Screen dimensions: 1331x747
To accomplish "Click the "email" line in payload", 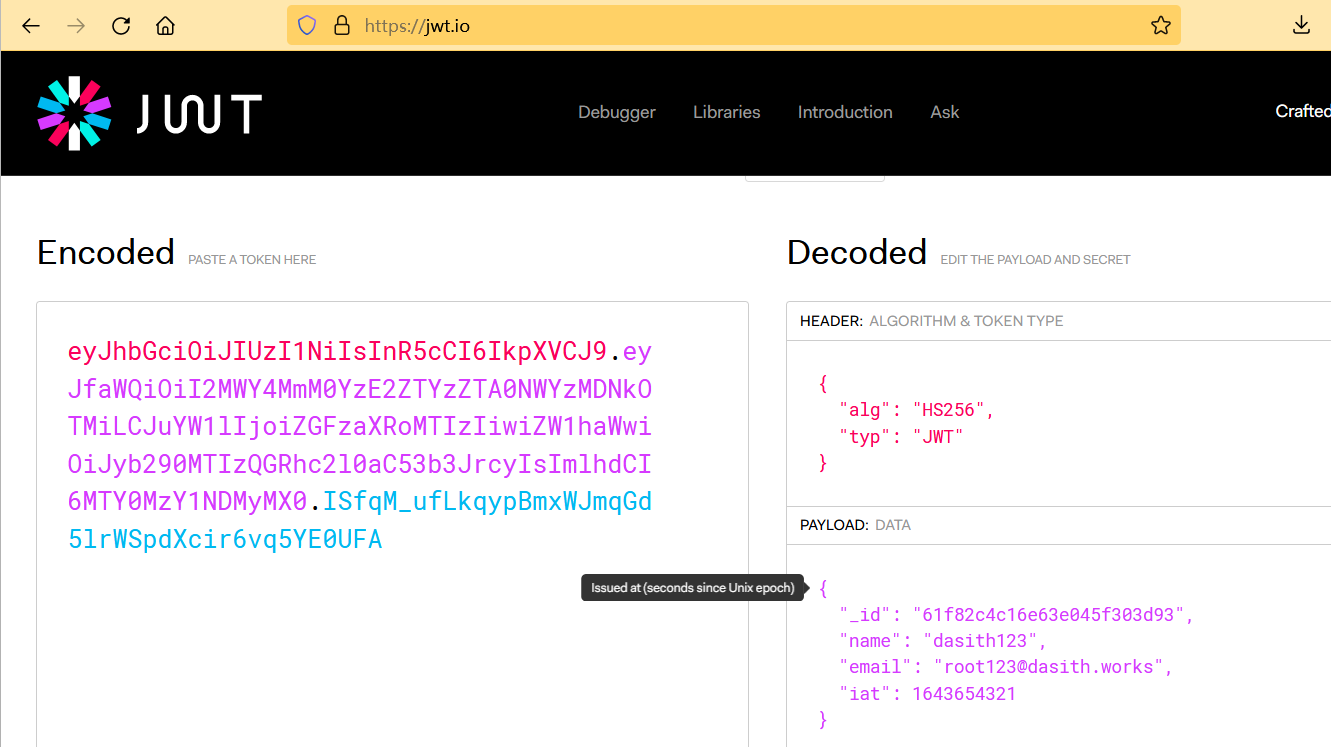I will pyautogui.click(x=1005, y=667).
